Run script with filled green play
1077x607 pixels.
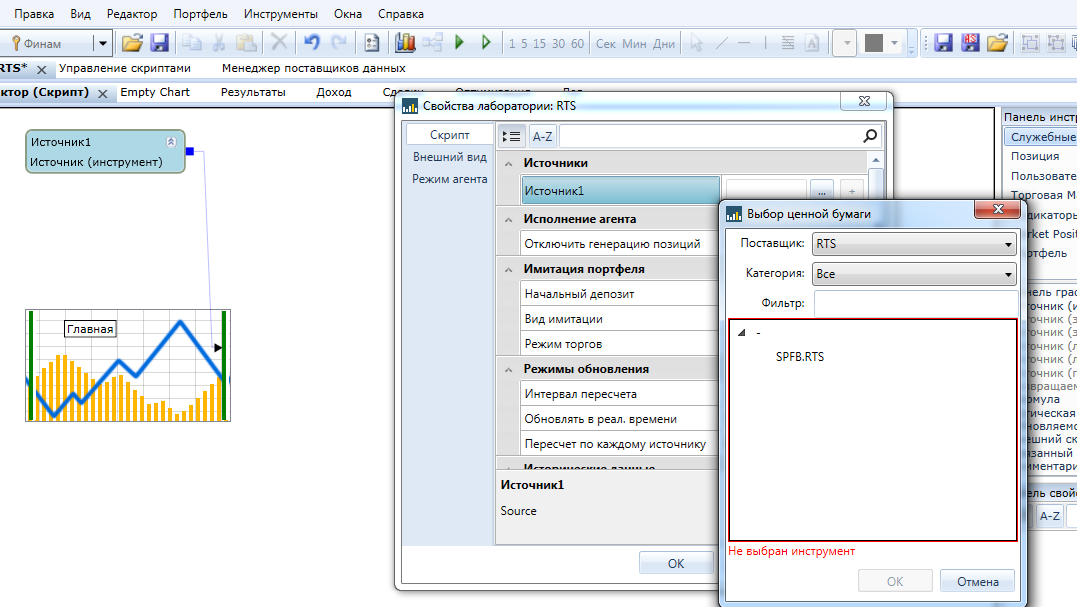(x=460, y=43)
